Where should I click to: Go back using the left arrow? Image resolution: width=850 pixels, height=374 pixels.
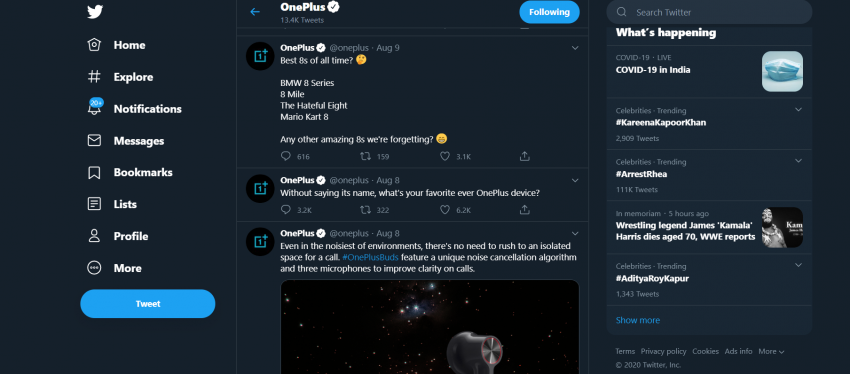255,12
